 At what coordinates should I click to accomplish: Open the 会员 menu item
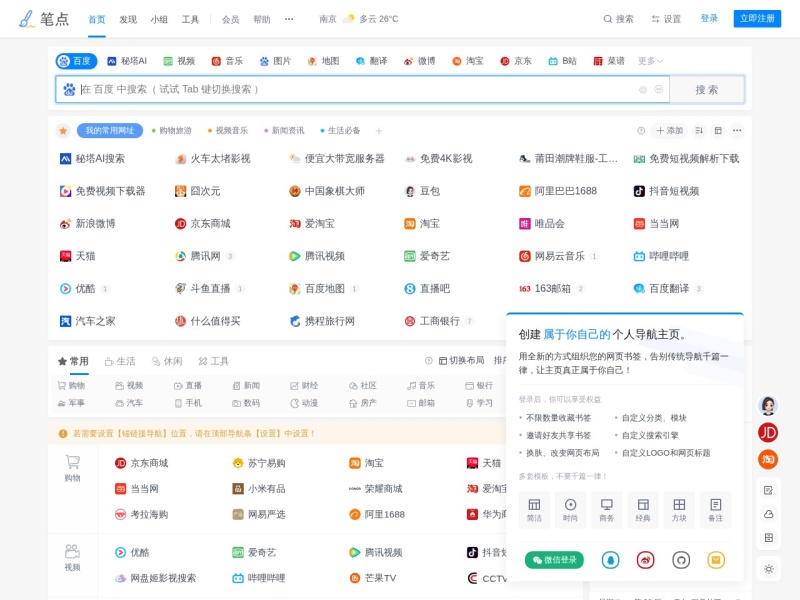[x=231, y=19]
